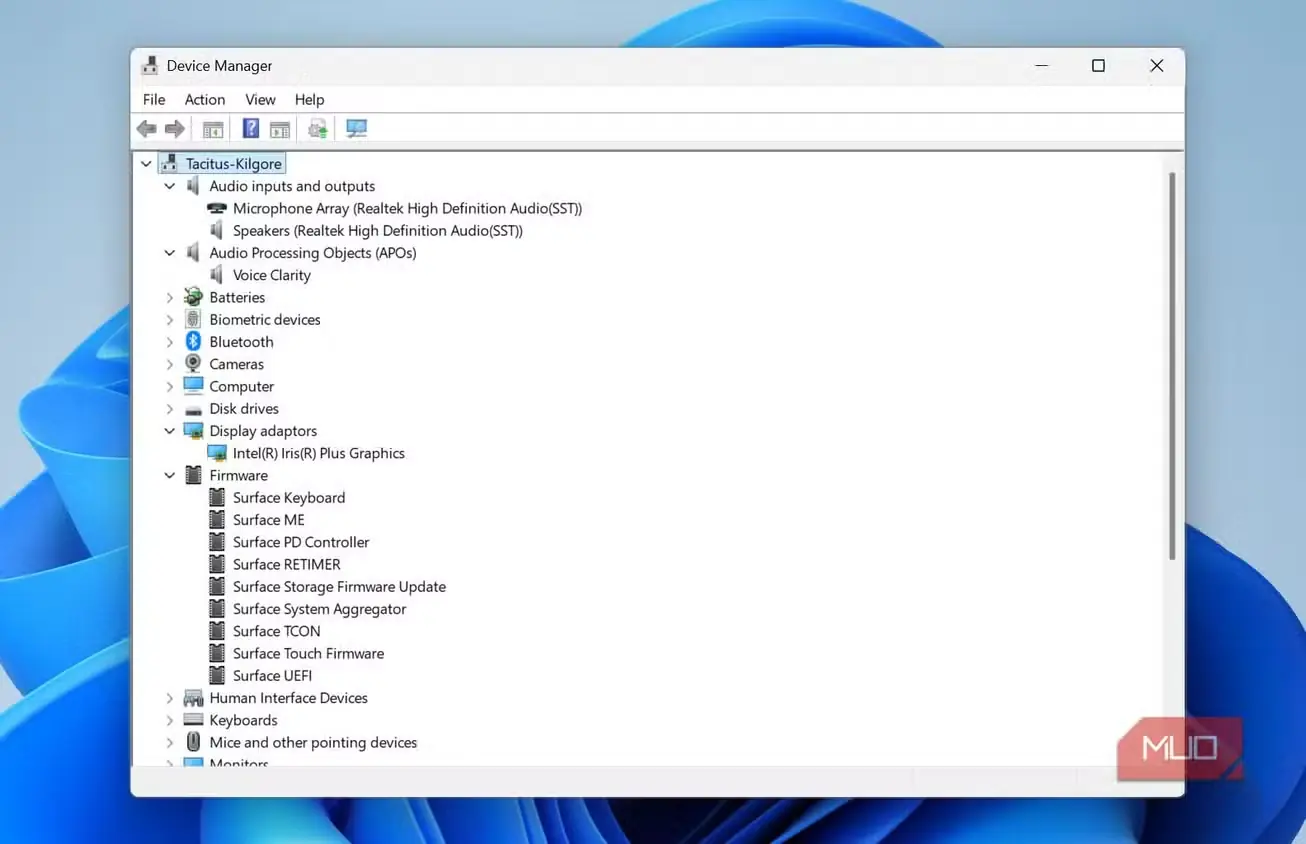The image size is (1306, 844).
Task: Click the Disk drives category icon
Action: 193,409
